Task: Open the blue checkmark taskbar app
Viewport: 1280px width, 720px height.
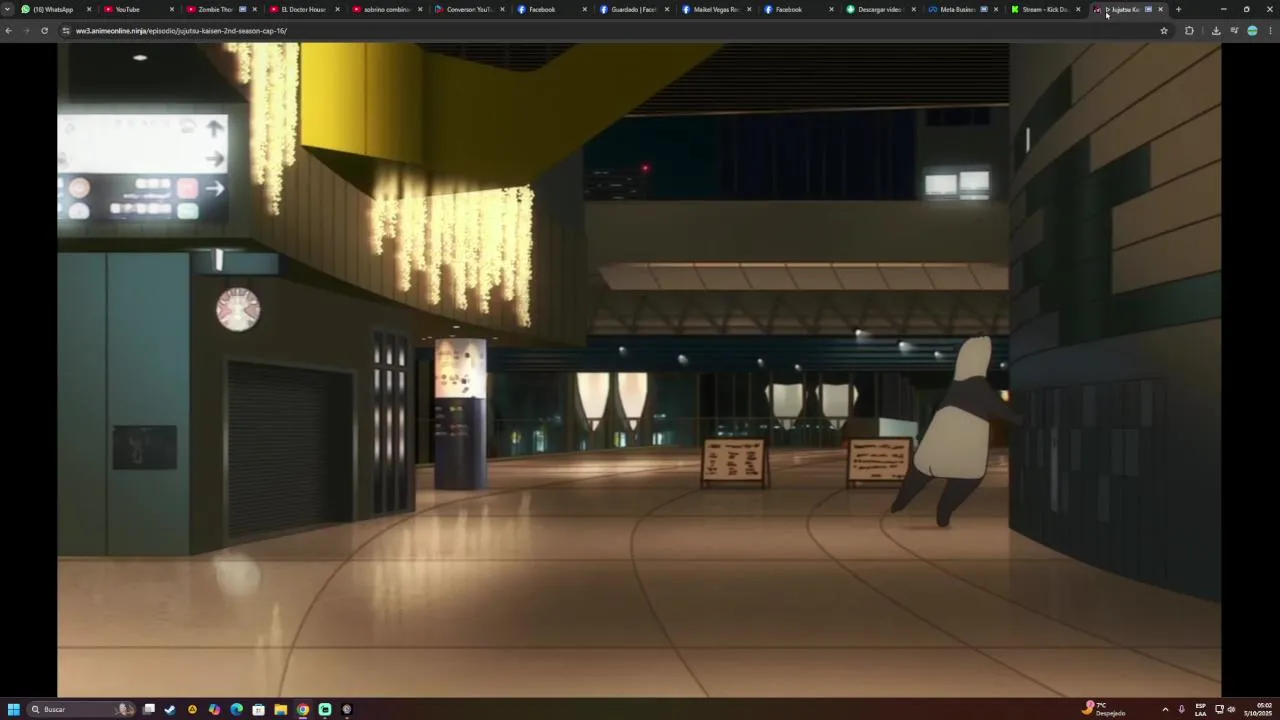Action: (x=170, y=709)
